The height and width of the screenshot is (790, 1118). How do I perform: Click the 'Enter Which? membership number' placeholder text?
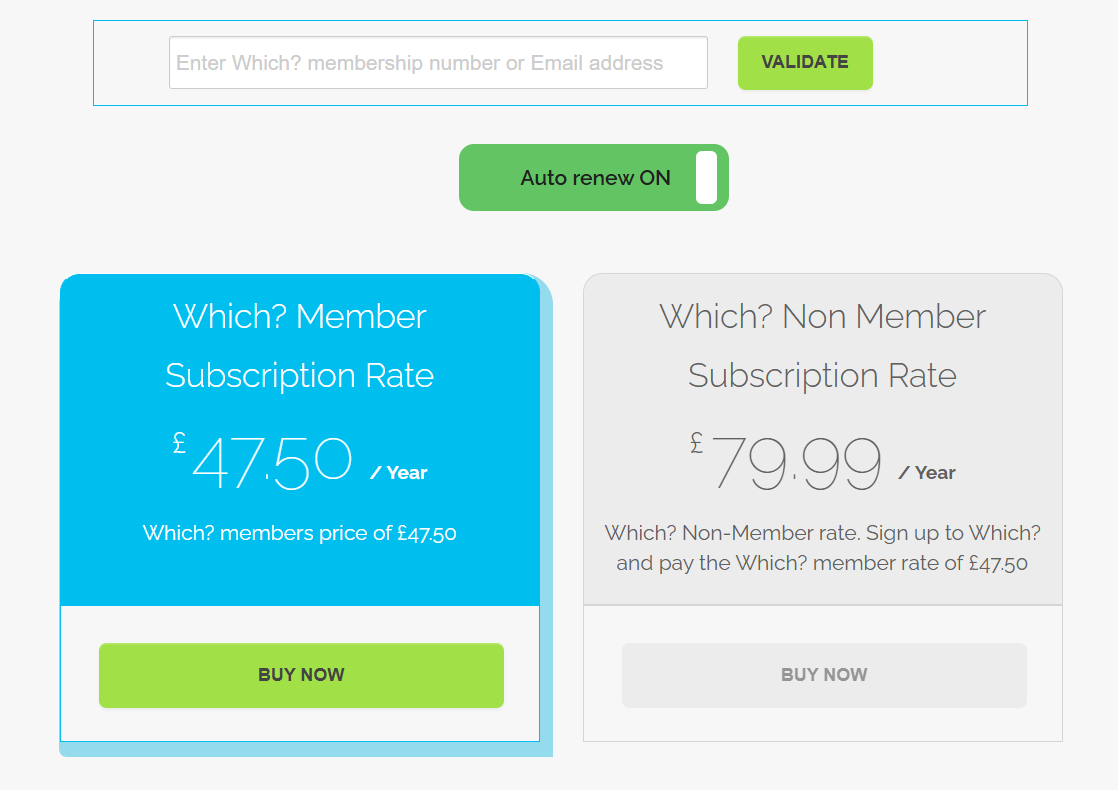tap(338, 63)
